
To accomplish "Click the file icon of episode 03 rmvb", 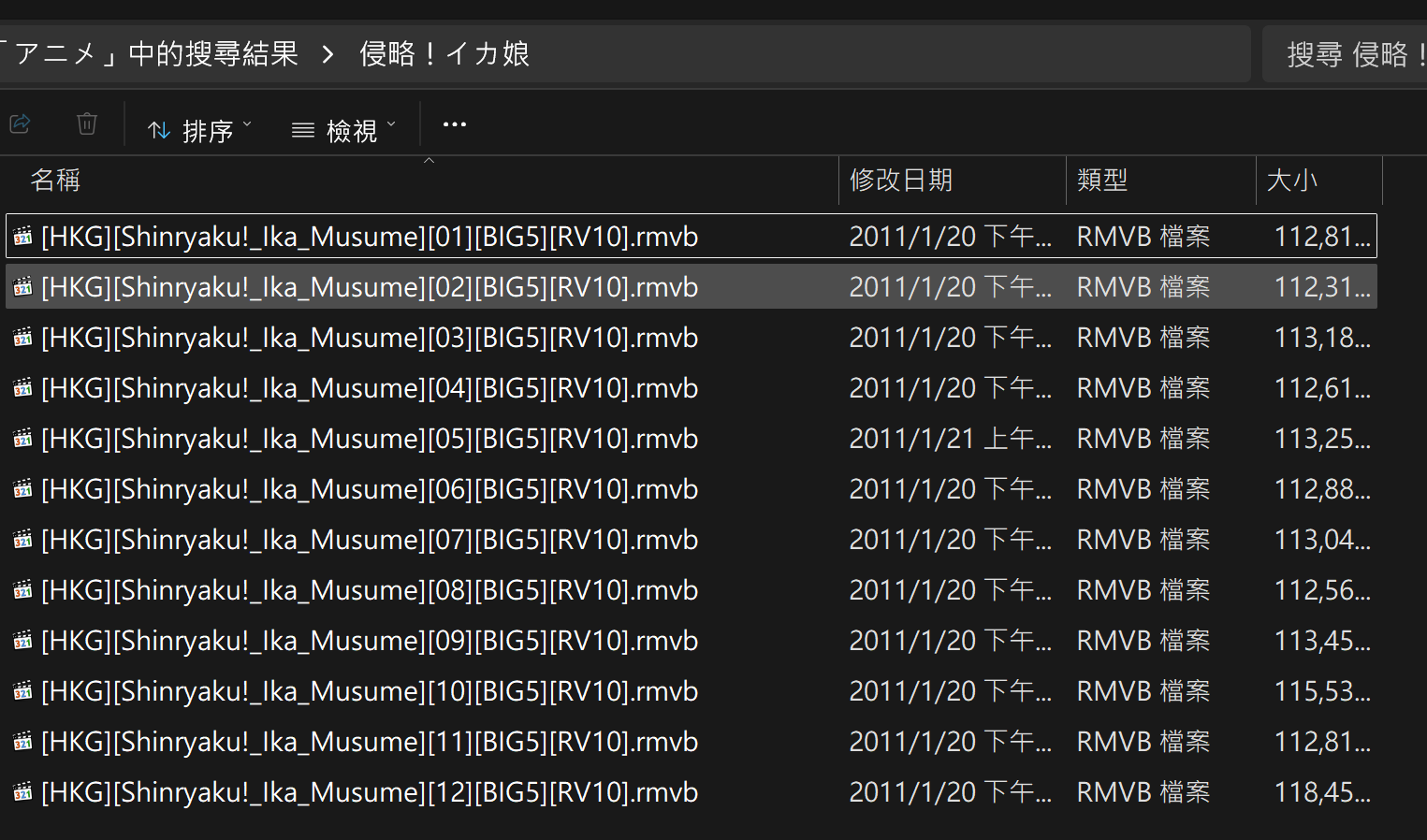I will pos(23,338).
